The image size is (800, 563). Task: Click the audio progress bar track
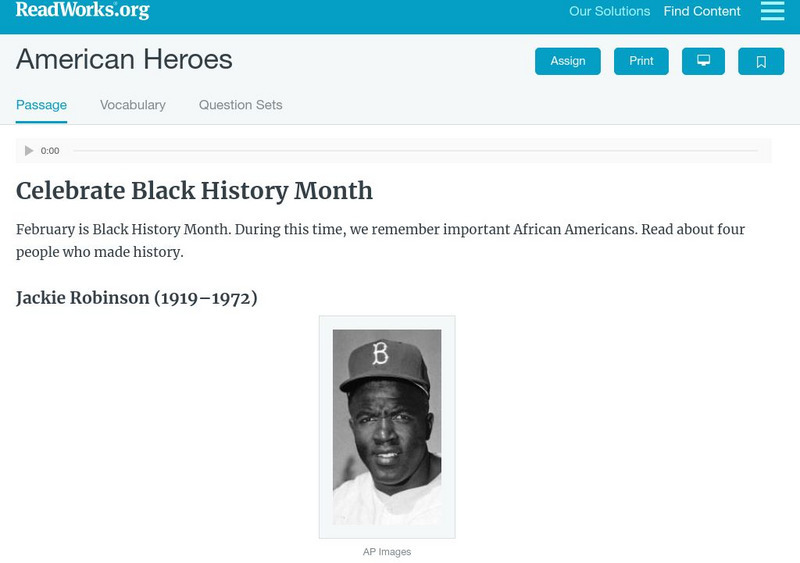coord(415,151)
